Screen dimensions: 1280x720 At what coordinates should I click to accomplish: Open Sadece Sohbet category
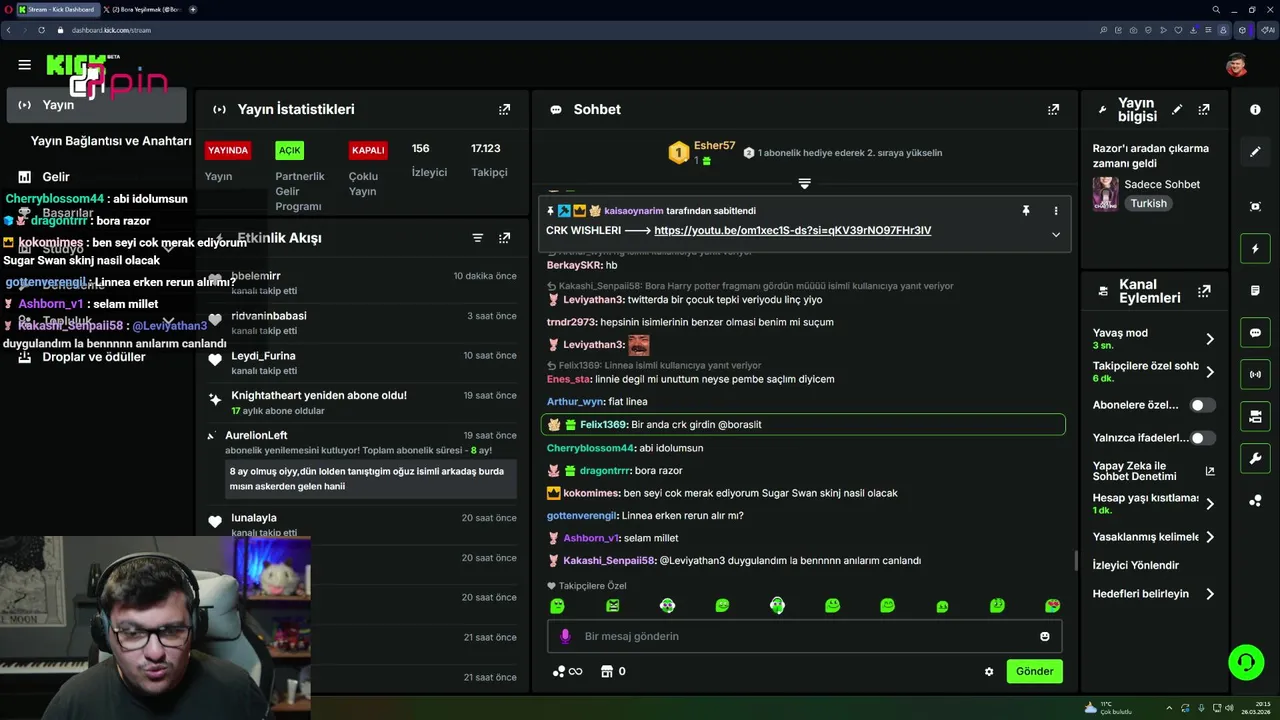[x=1162, y=184]
